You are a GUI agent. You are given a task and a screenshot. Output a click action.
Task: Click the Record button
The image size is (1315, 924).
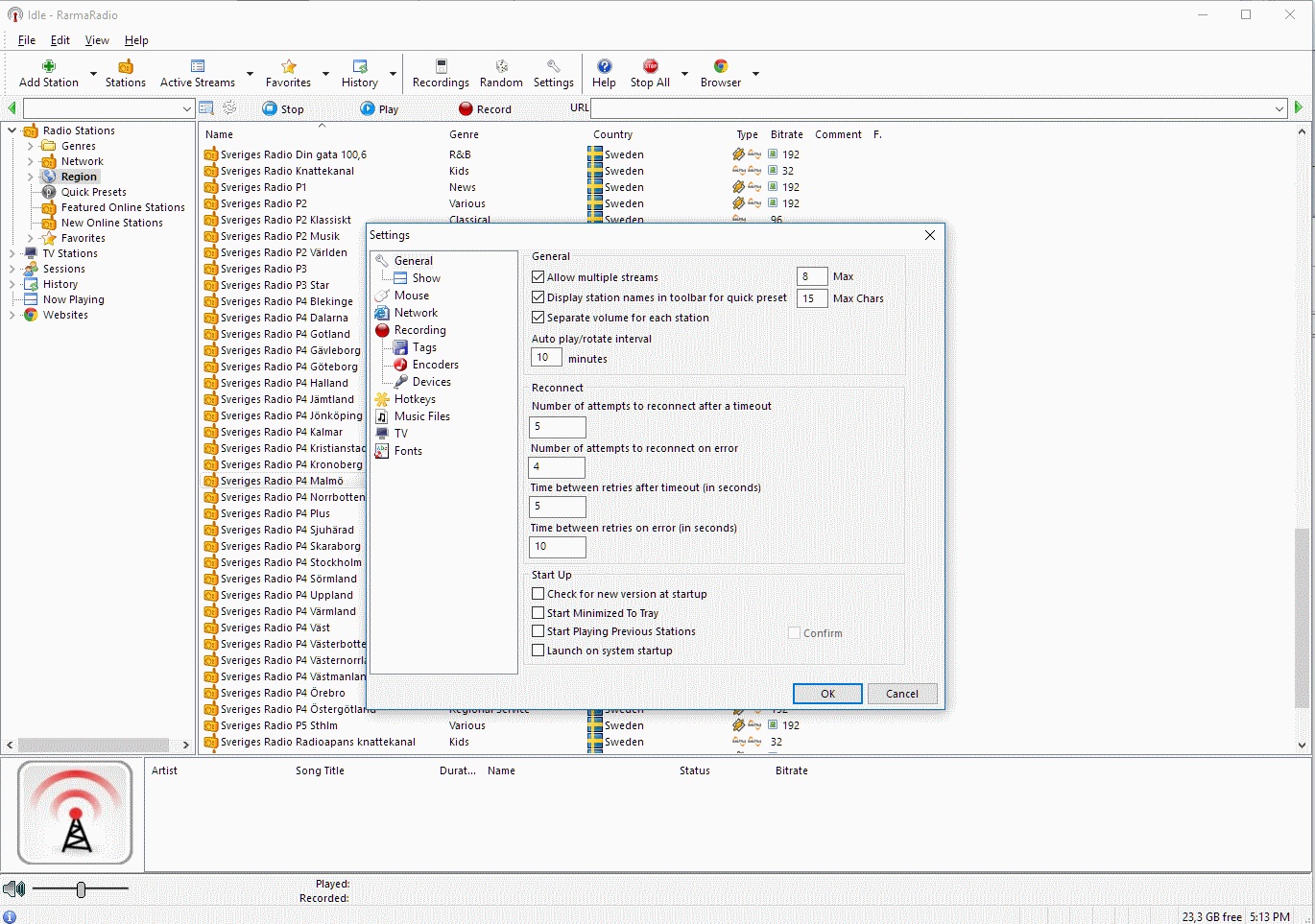click(x=485, y=108)
